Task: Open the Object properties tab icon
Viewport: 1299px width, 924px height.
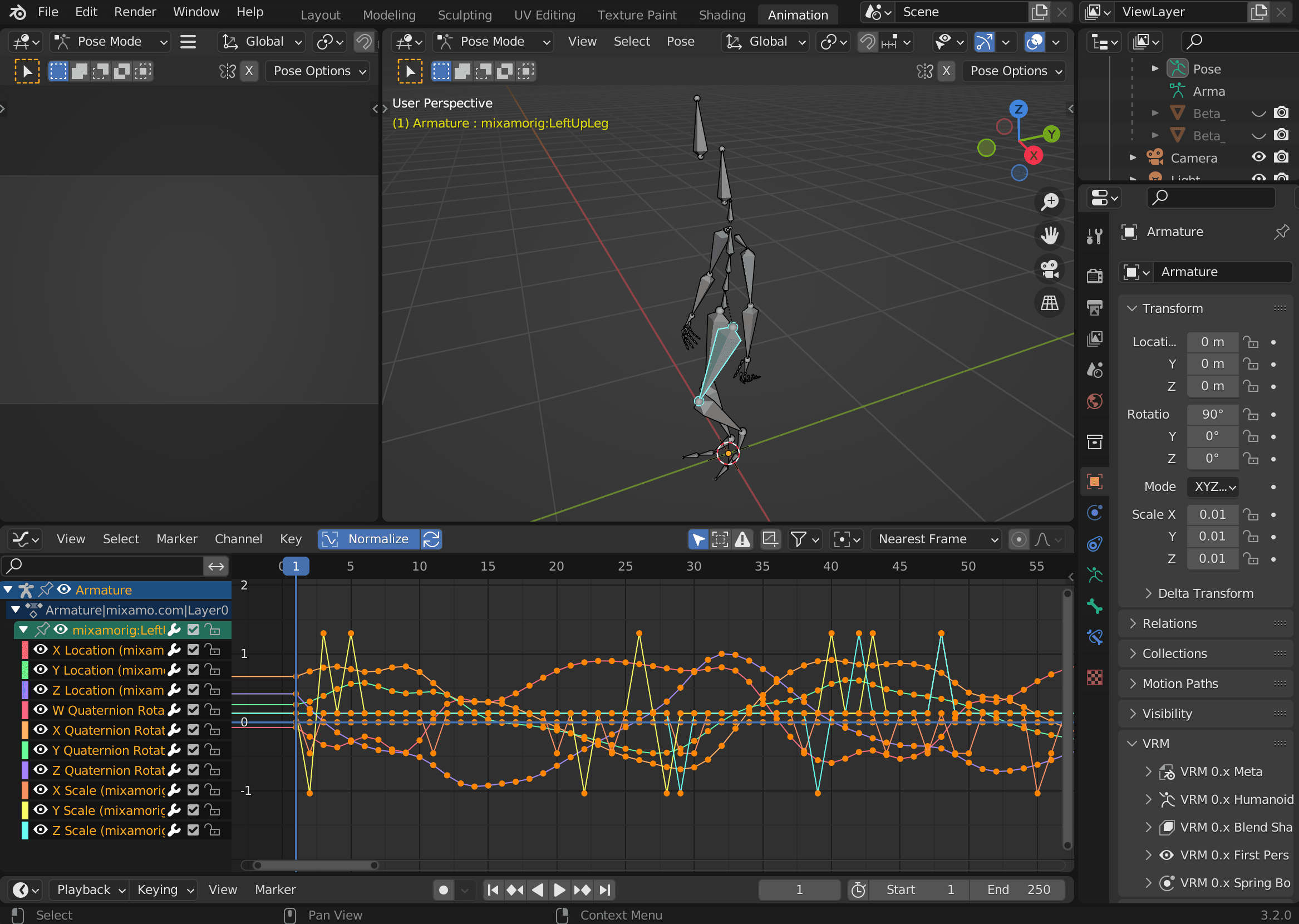Action: (1094, 481)
